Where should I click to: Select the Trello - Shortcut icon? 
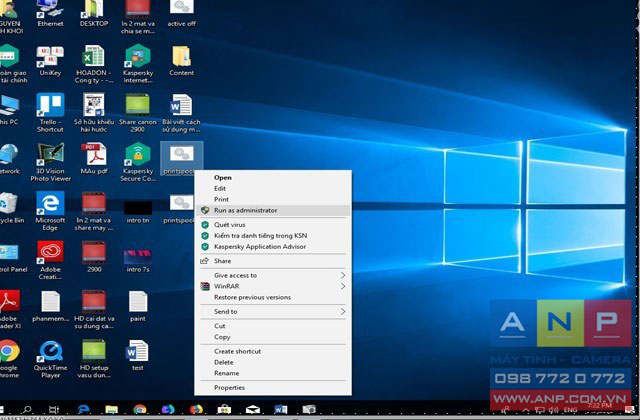click(x=50, y=113)
